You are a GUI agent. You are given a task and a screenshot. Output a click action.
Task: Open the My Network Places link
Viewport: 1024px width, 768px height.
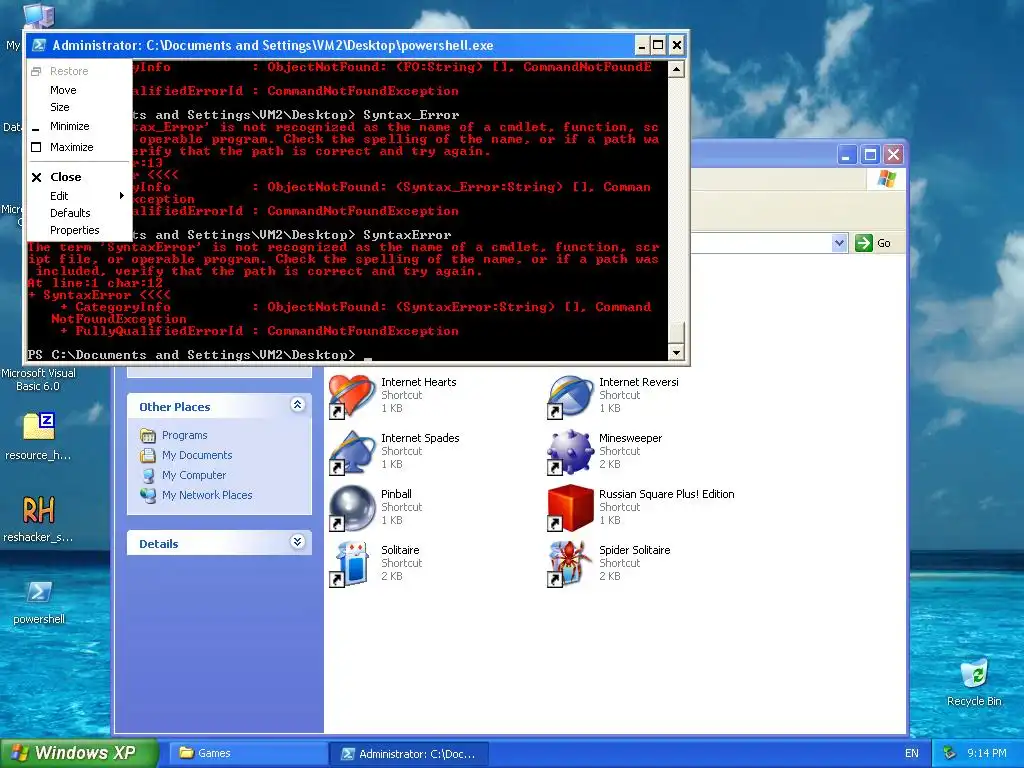click(207, 495)
